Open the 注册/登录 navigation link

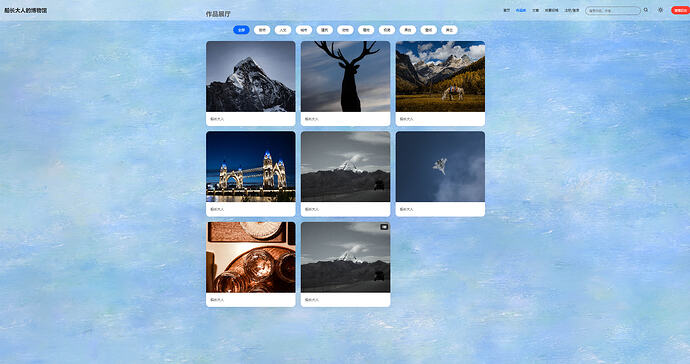click(572, 10)
